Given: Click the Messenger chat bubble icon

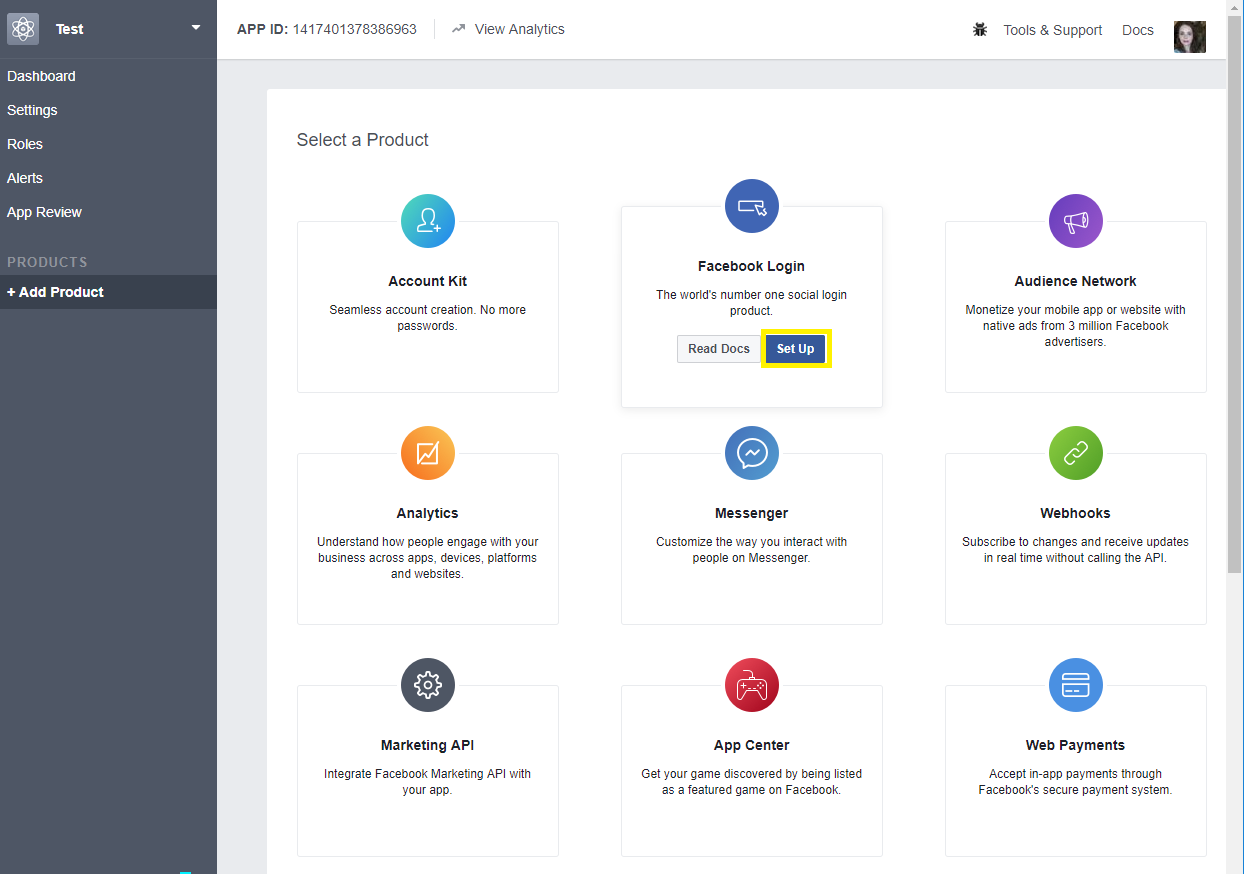Looking at the screenshot, I should point(752,453).
